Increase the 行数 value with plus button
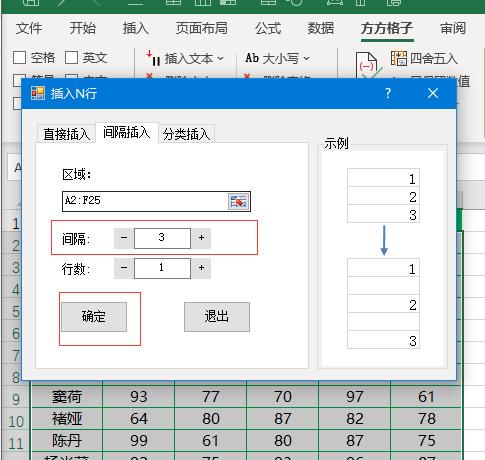The width and height of the screenshot is (485, 460). (201, 268)
